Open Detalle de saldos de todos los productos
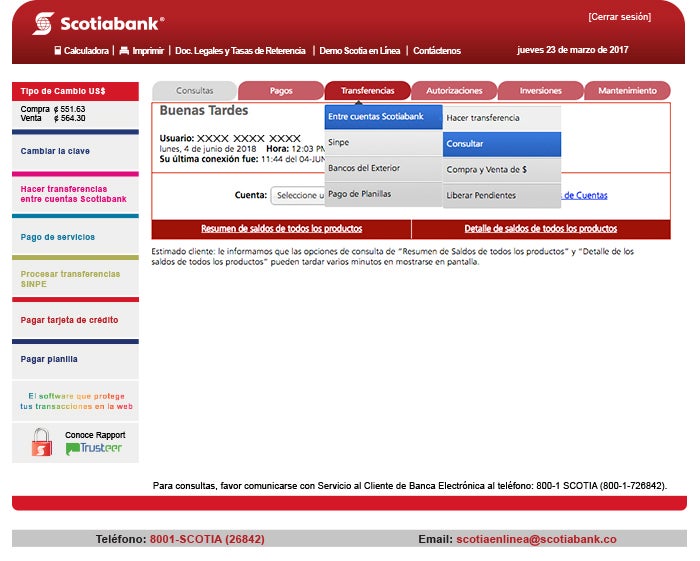The height and width of the screenshot is (561, 700). pos(540,229)
